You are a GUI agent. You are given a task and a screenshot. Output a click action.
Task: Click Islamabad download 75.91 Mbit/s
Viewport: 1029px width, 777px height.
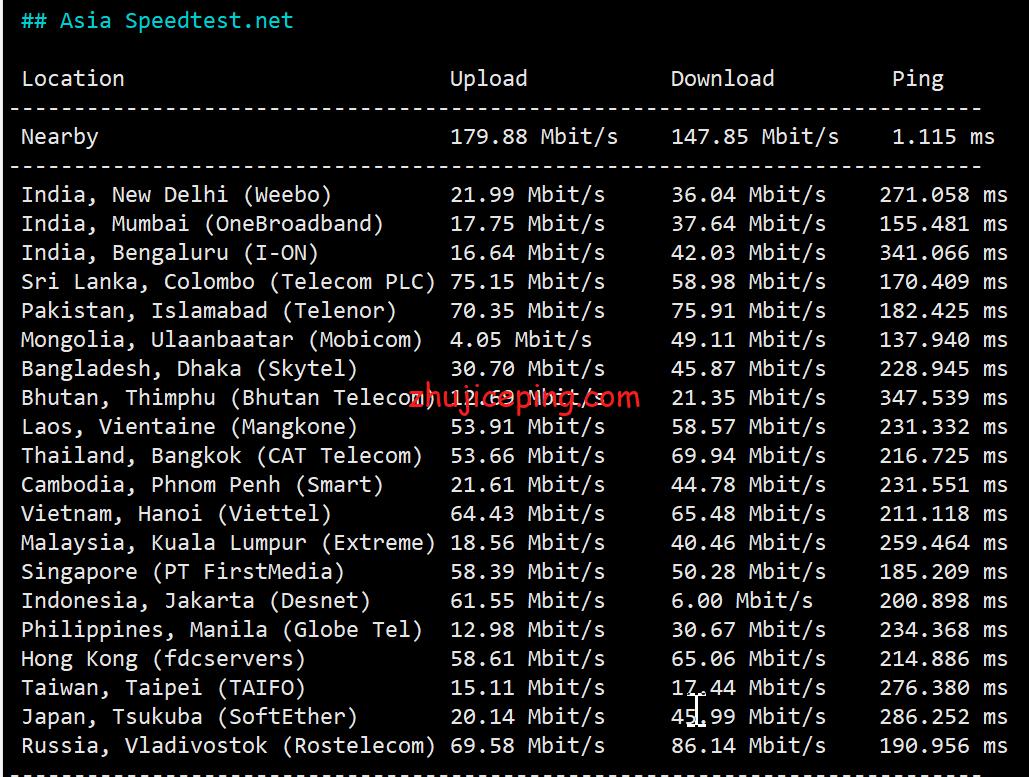tap(748, 310)
